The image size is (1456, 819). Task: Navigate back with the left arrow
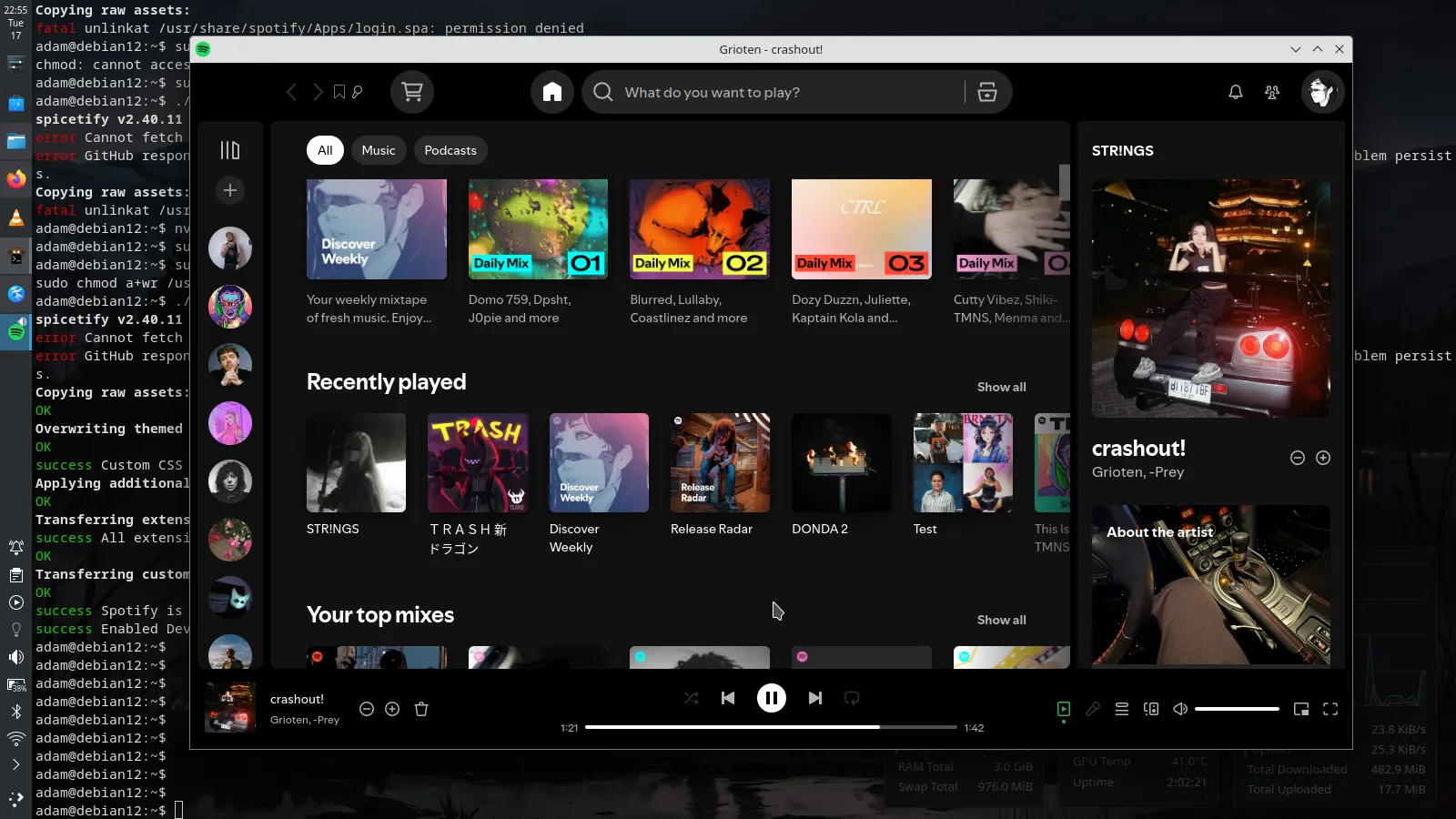(x=291, y=92)
